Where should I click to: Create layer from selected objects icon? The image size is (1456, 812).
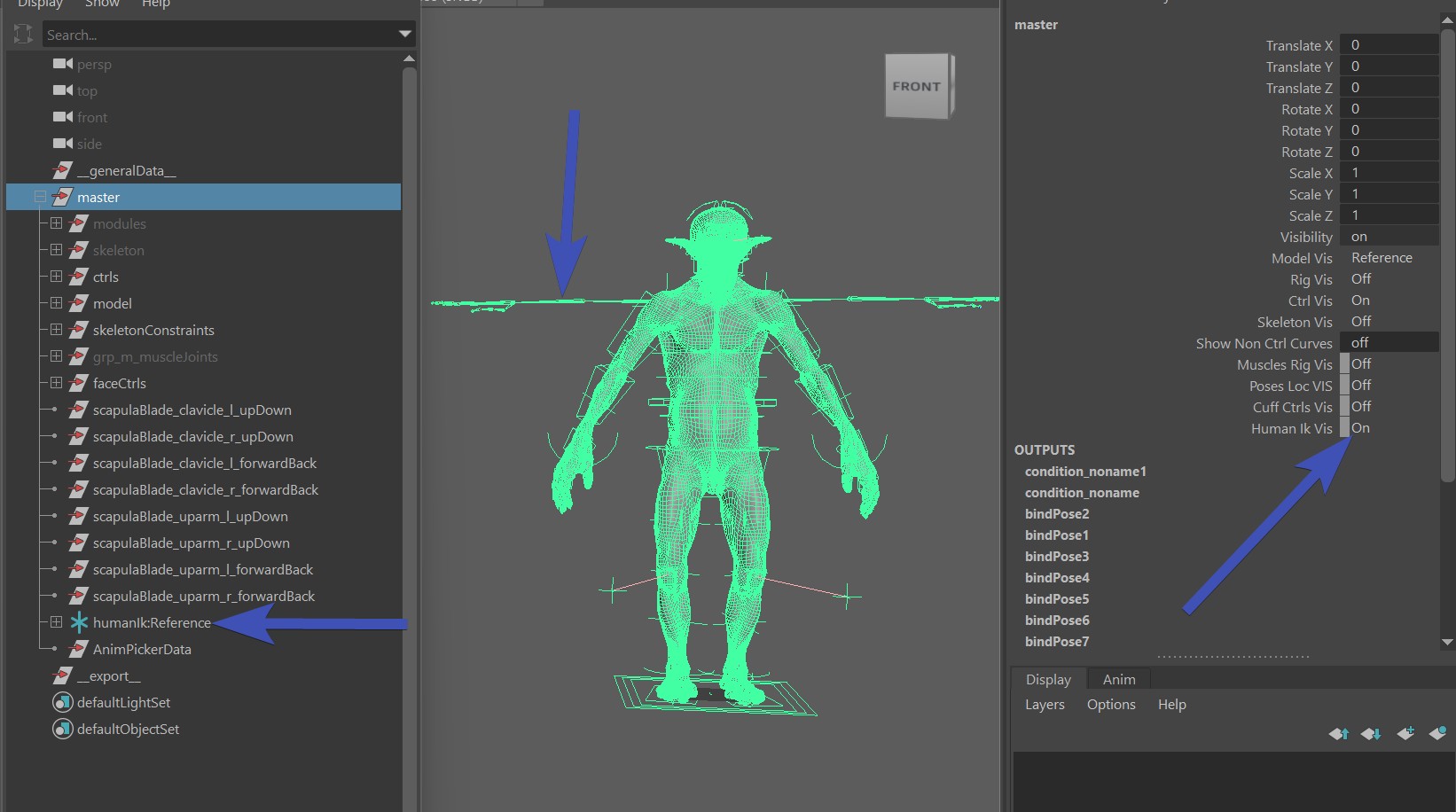coord(1437,733)
